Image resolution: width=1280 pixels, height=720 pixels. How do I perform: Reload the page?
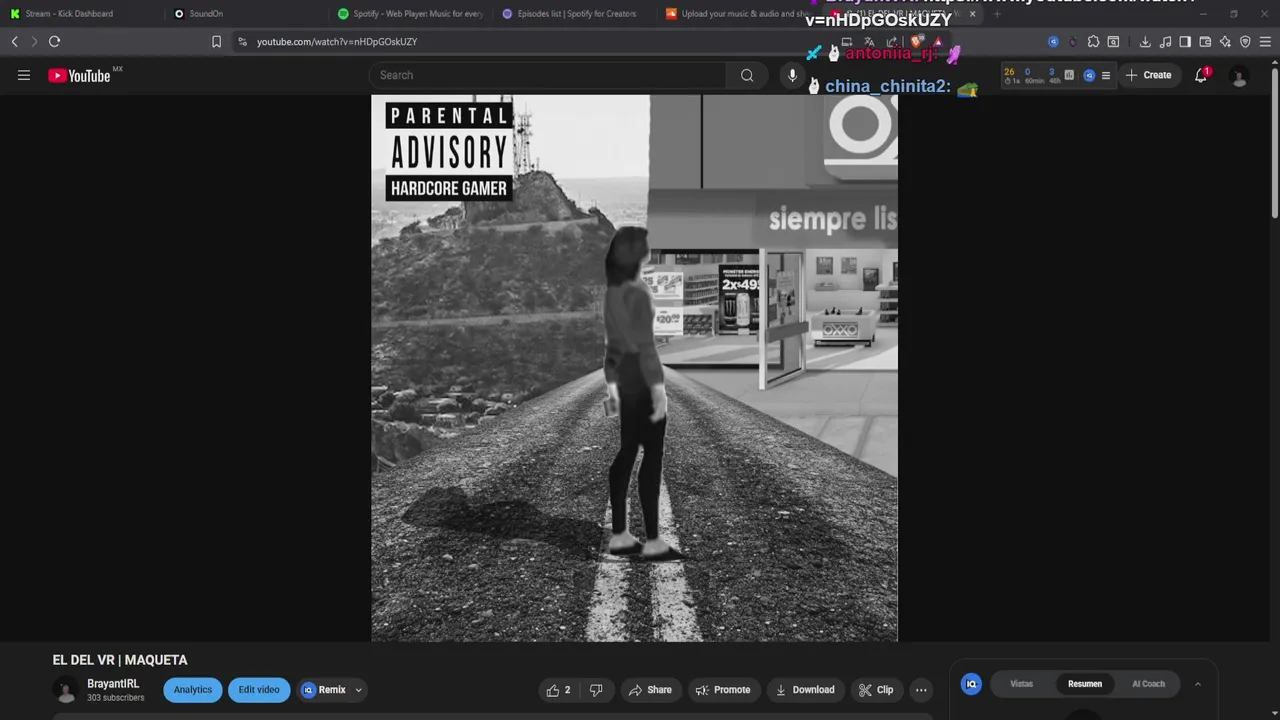click(x=54, y=42)
